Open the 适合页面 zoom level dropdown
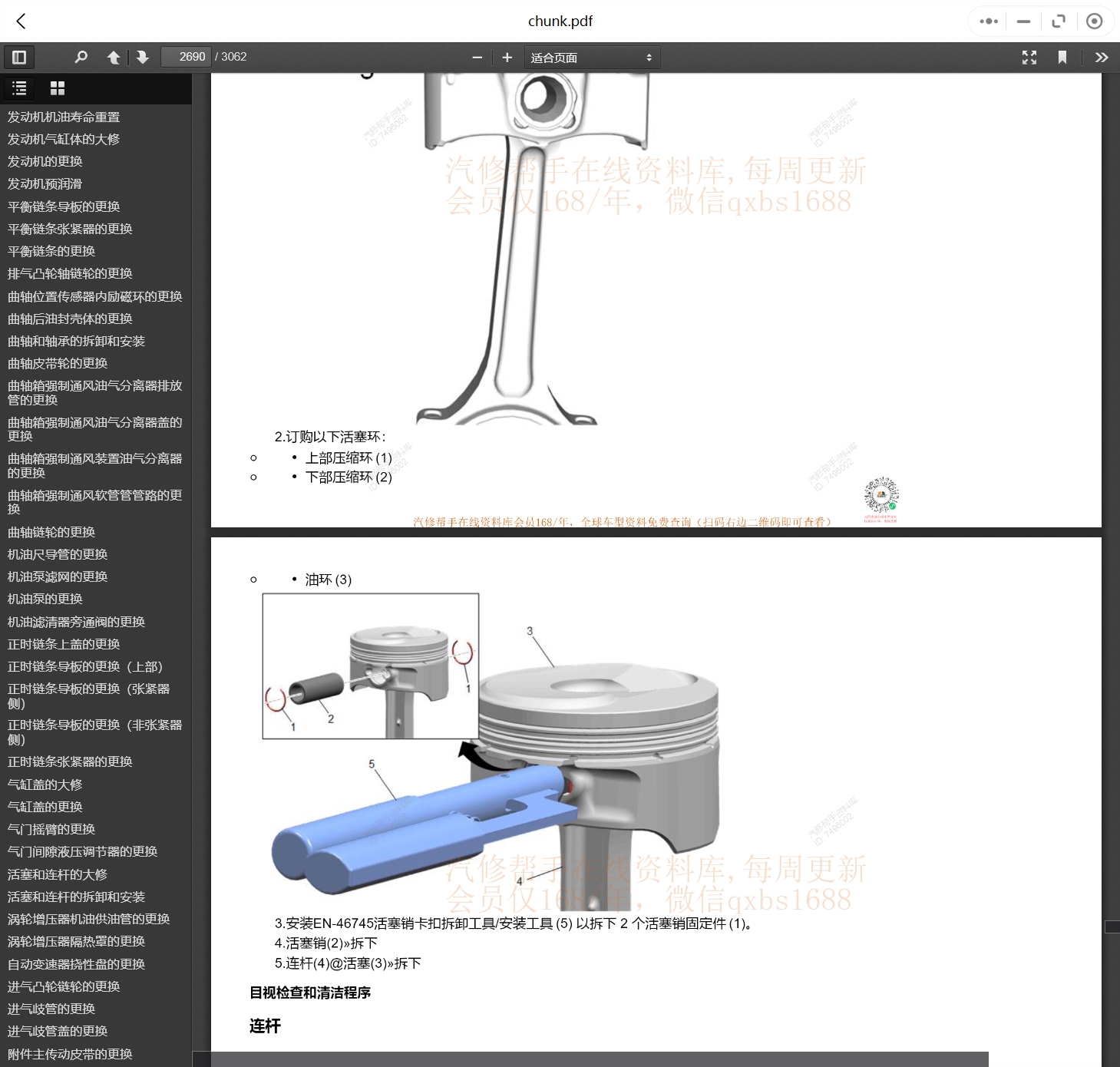The height and width of the screenshot is (1067, 1120). click(x=591, y=57)
